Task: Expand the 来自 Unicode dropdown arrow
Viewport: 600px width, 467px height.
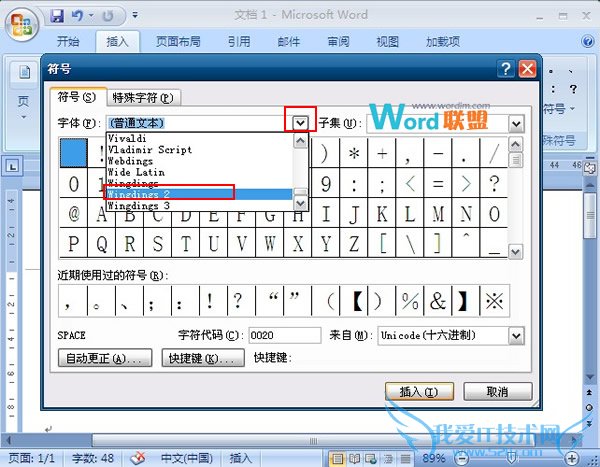Action: tap(516, 336)
